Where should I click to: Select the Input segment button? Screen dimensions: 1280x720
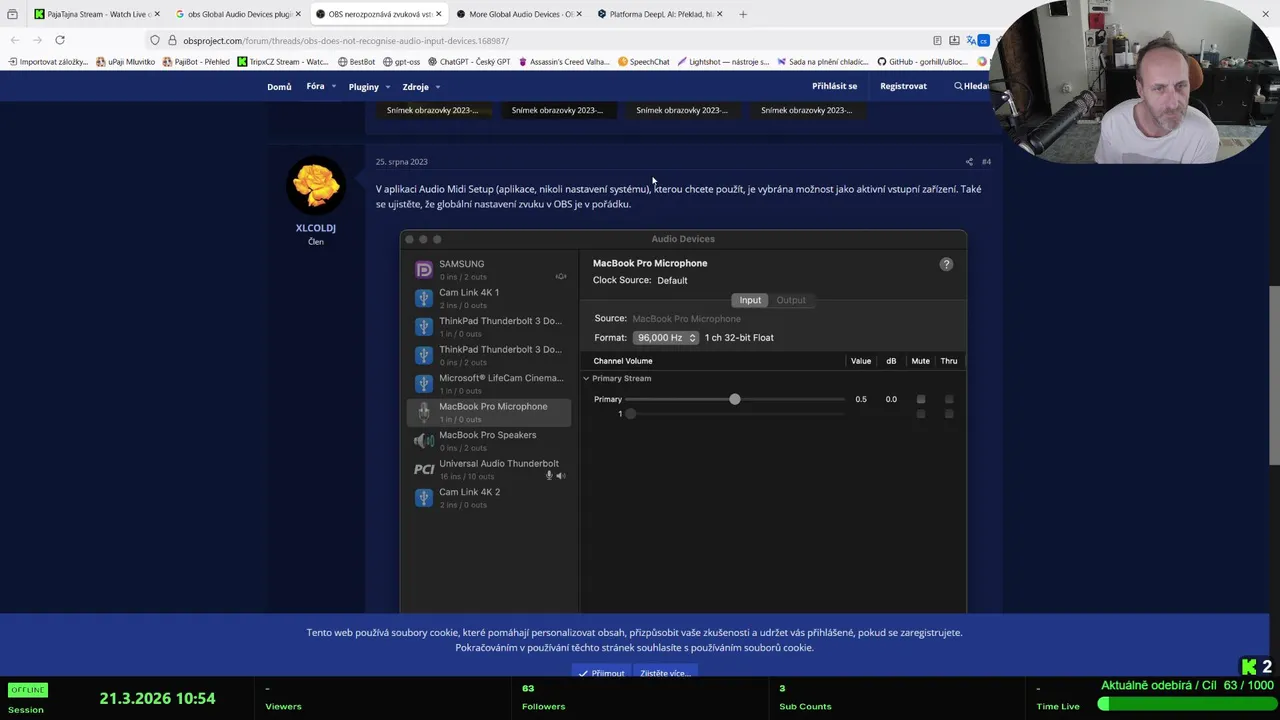[x=750, y=300]
